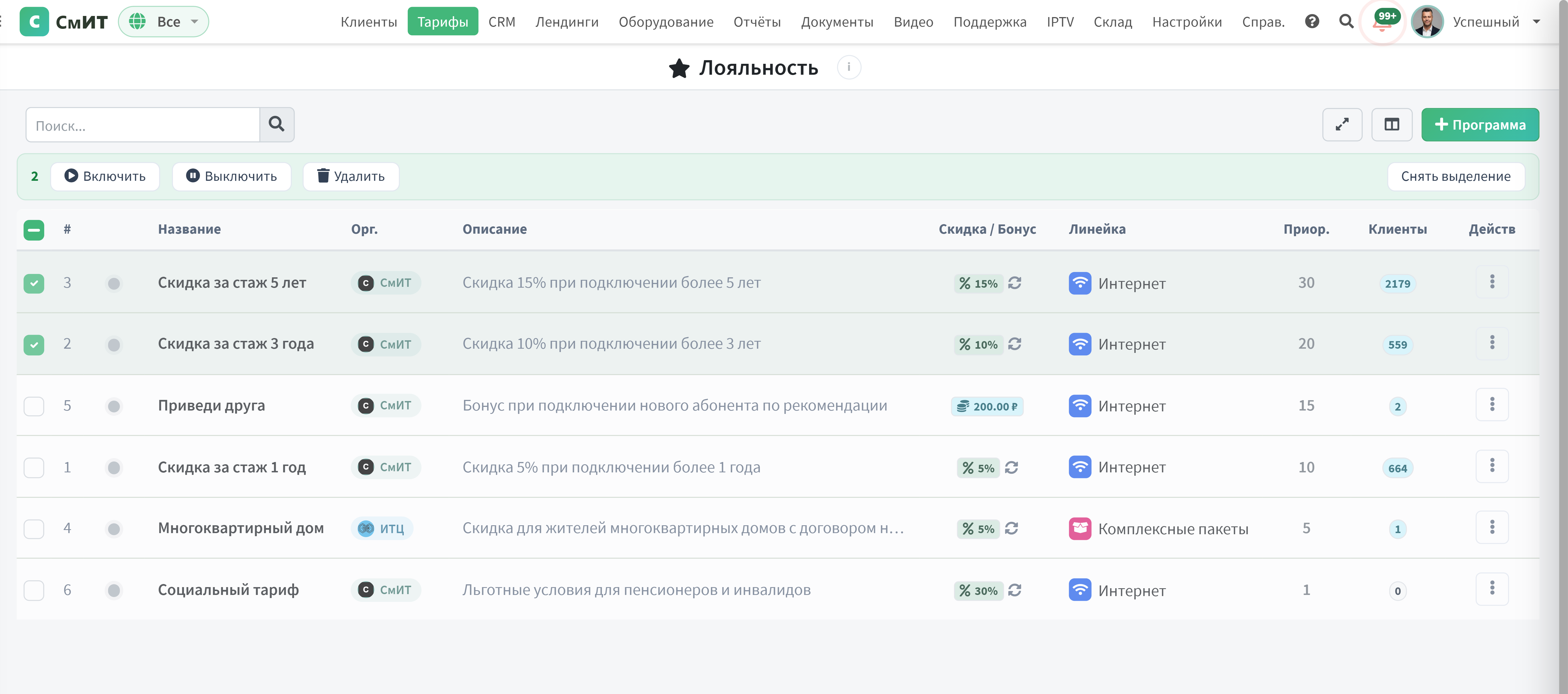Click СмИТ org badge in Социальный тариф row
1568x694 pixels.
click(386, 590)
